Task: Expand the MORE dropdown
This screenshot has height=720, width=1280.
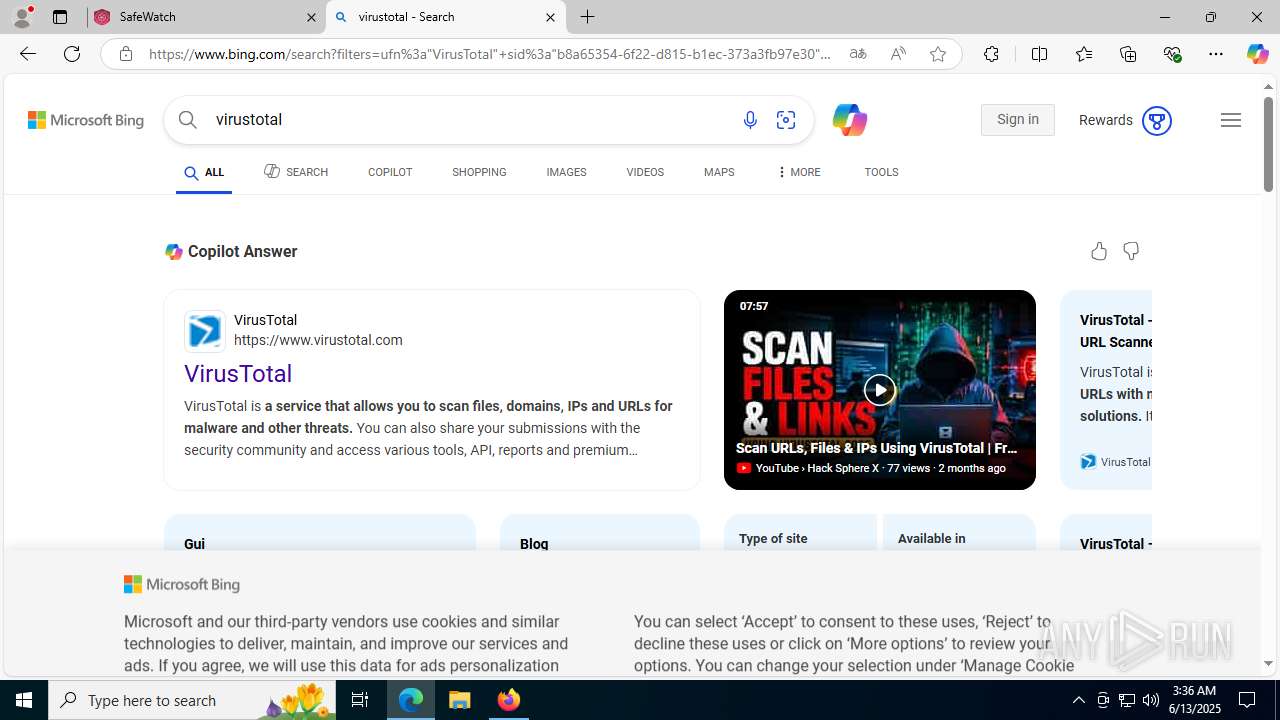Action: tap(798, 172)
